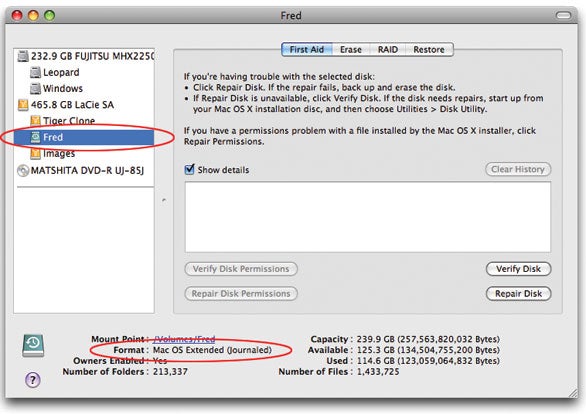Click the Verify Disk Permissions button
The width and height of the screenshot is (586, 414).
tap(241, 269)
